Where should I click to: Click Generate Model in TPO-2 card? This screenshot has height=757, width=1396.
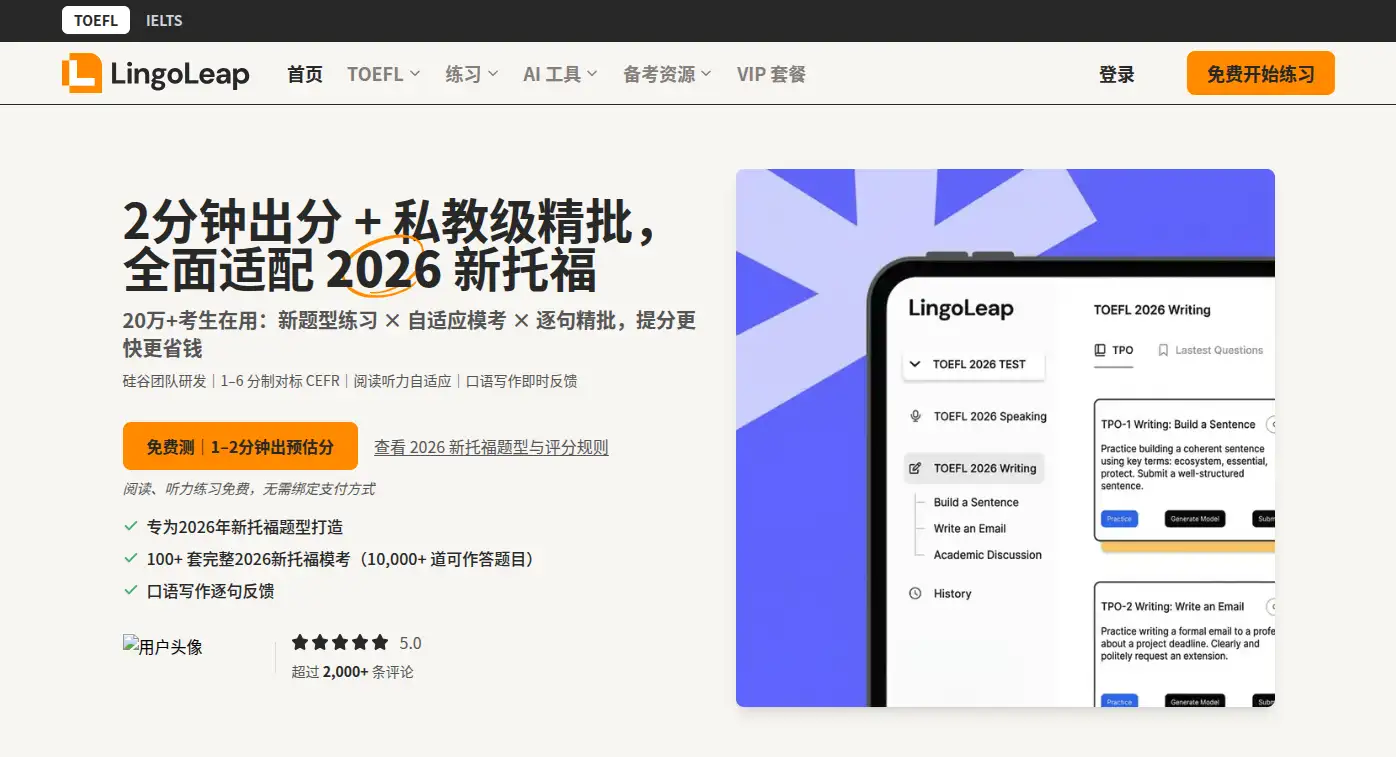coord(1195,701)
